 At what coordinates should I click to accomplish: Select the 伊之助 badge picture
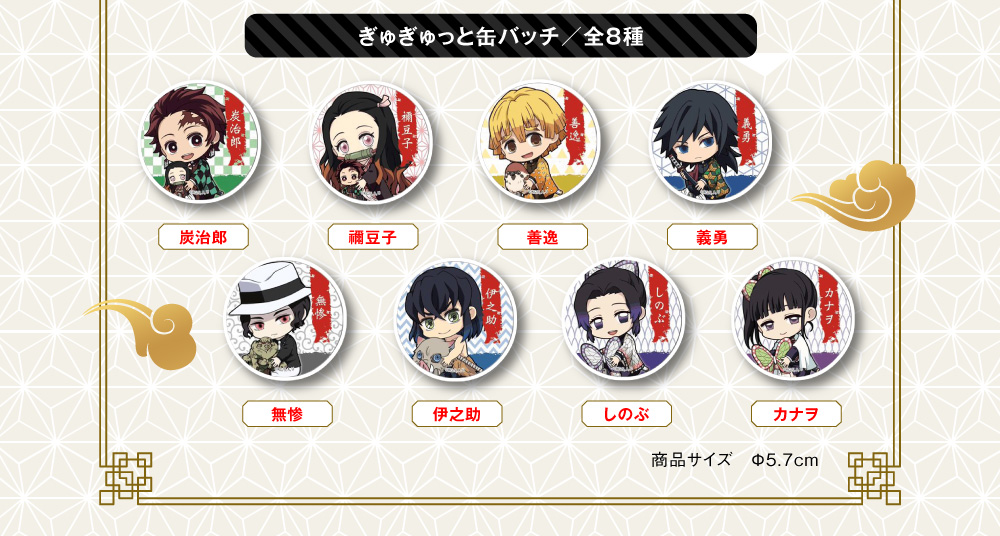click(x=456, y=319)
